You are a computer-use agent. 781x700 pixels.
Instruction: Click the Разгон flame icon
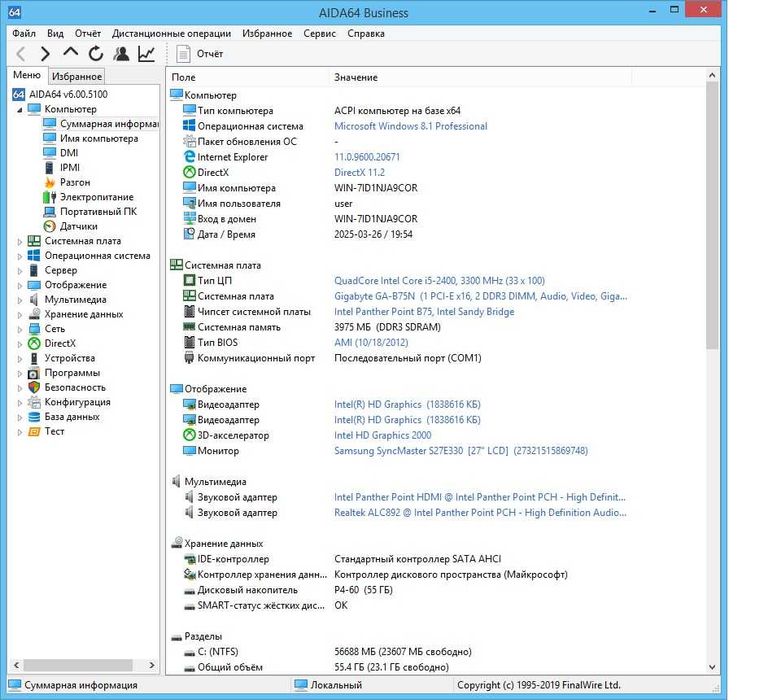coord(49,182)
